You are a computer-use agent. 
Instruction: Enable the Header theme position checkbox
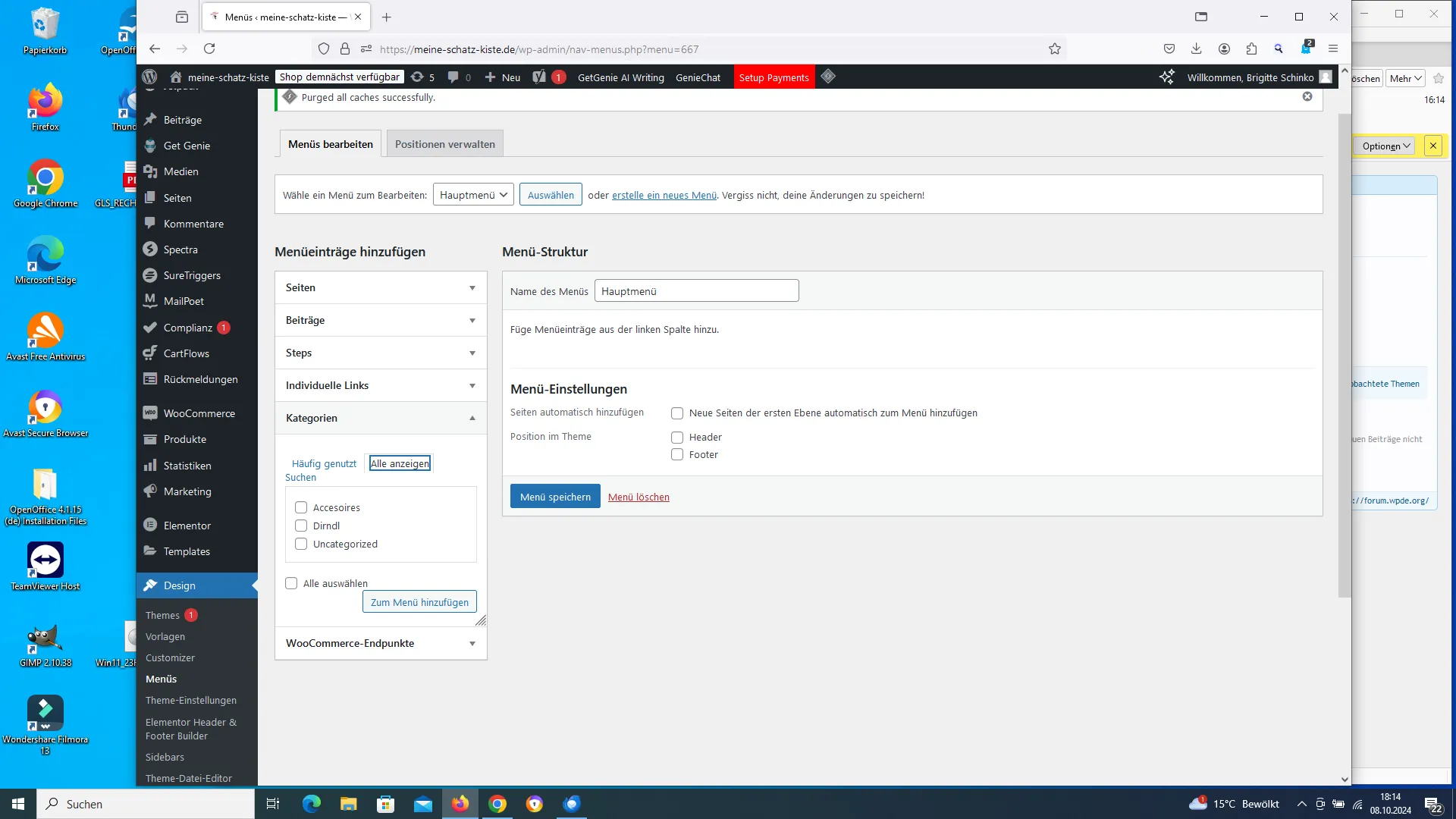pyautogui.click(x=677, y=438)
